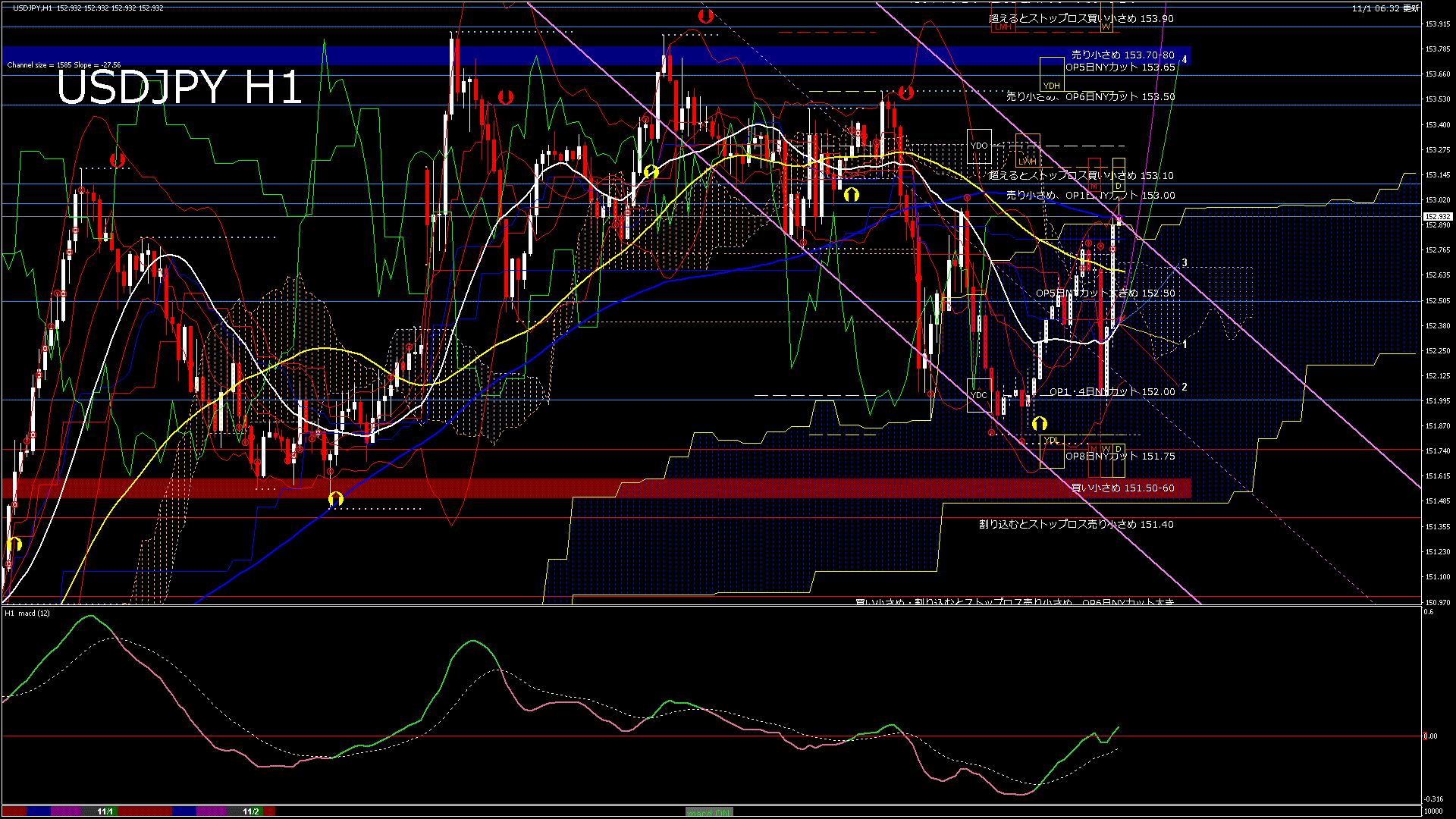Click the red down arrow at chart top edge
The image size is (1456, 819).
pyautogui.click(x=705, y=15)
